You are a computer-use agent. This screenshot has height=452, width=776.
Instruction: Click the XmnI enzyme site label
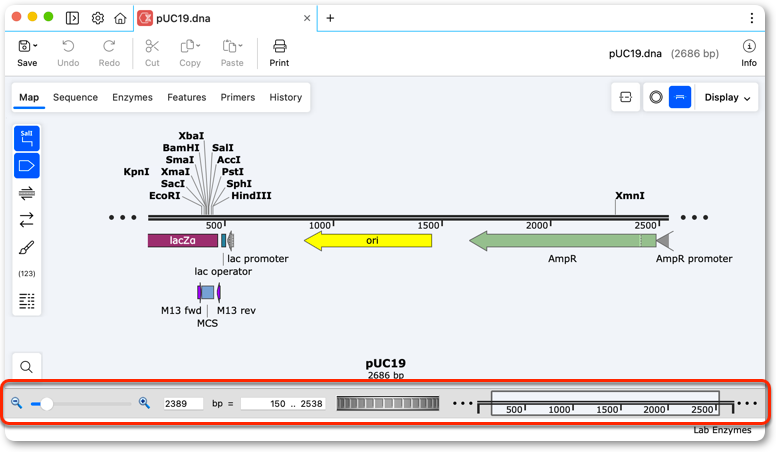point(630,196)
